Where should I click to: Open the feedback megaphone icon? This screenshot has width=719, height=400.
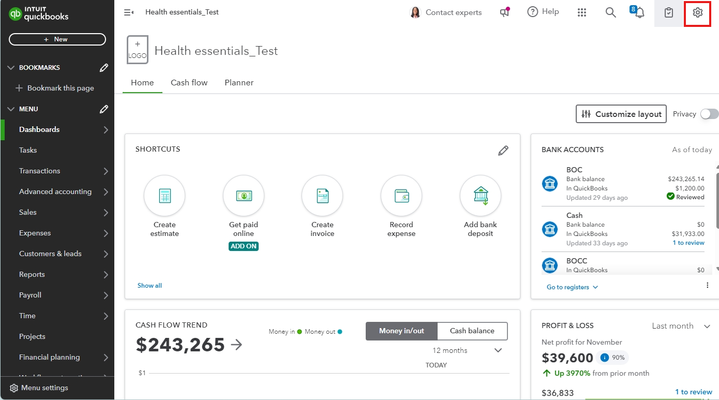click(504, 12)
